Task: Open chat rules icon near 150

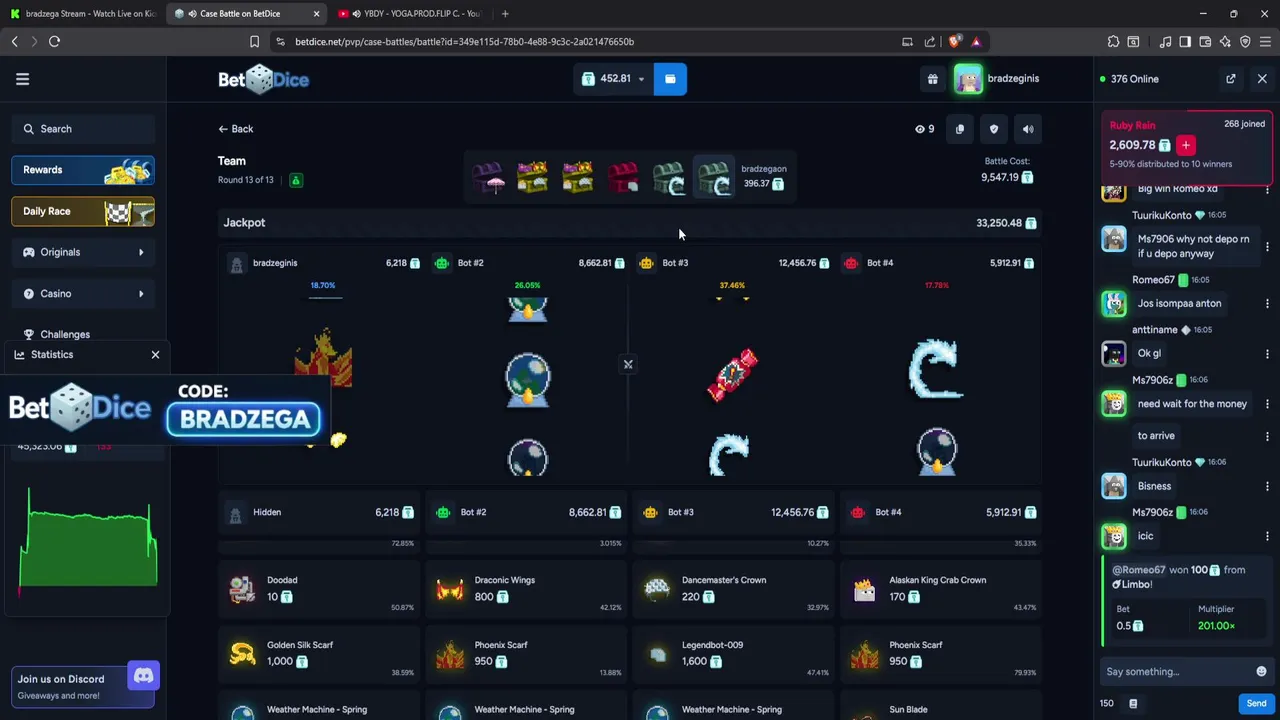Action: (x=1133, y=704)
